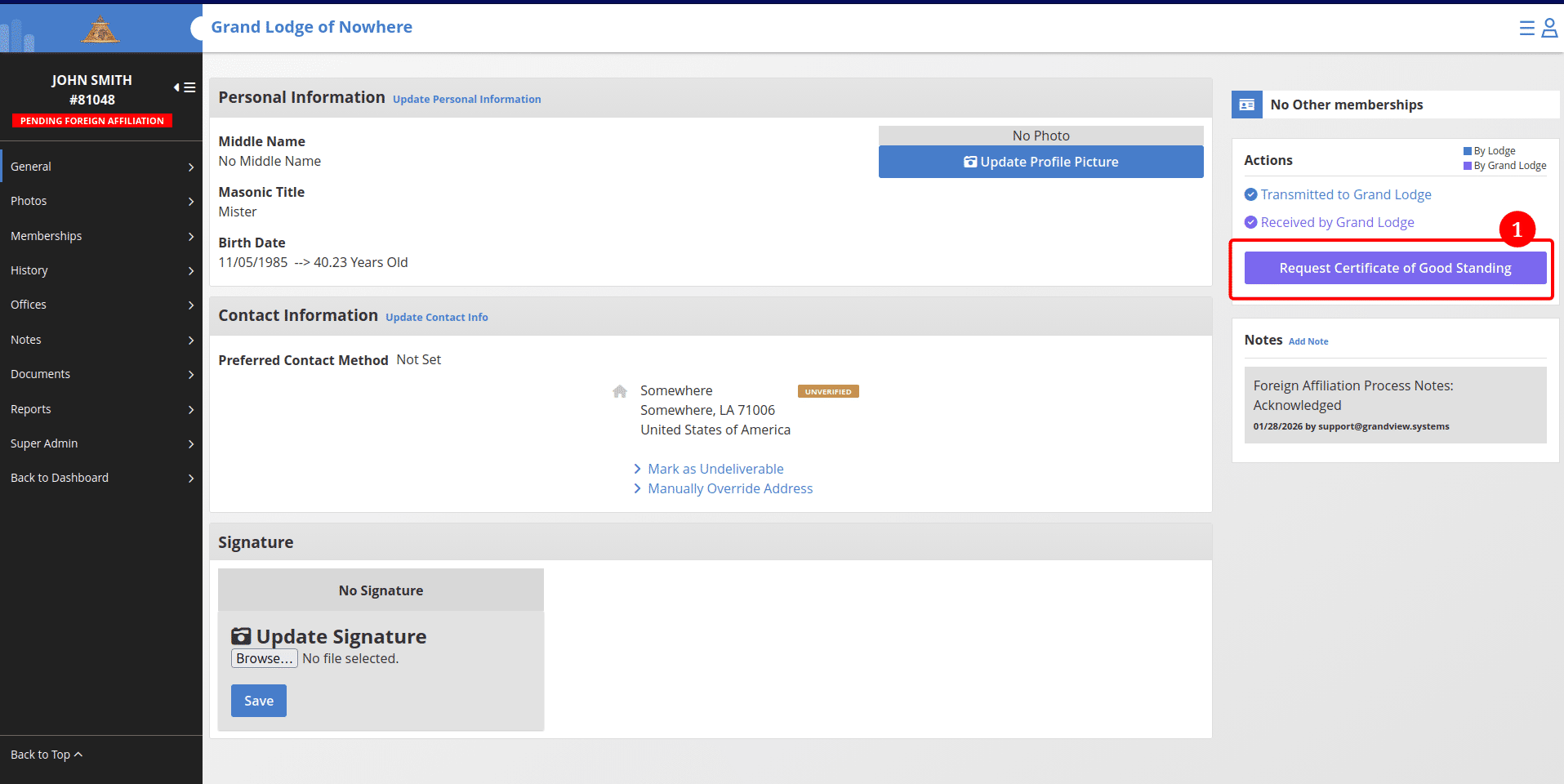Click the No Middle Name value
This screenshot has height=784, width=1564.
(x=270, y=161)
